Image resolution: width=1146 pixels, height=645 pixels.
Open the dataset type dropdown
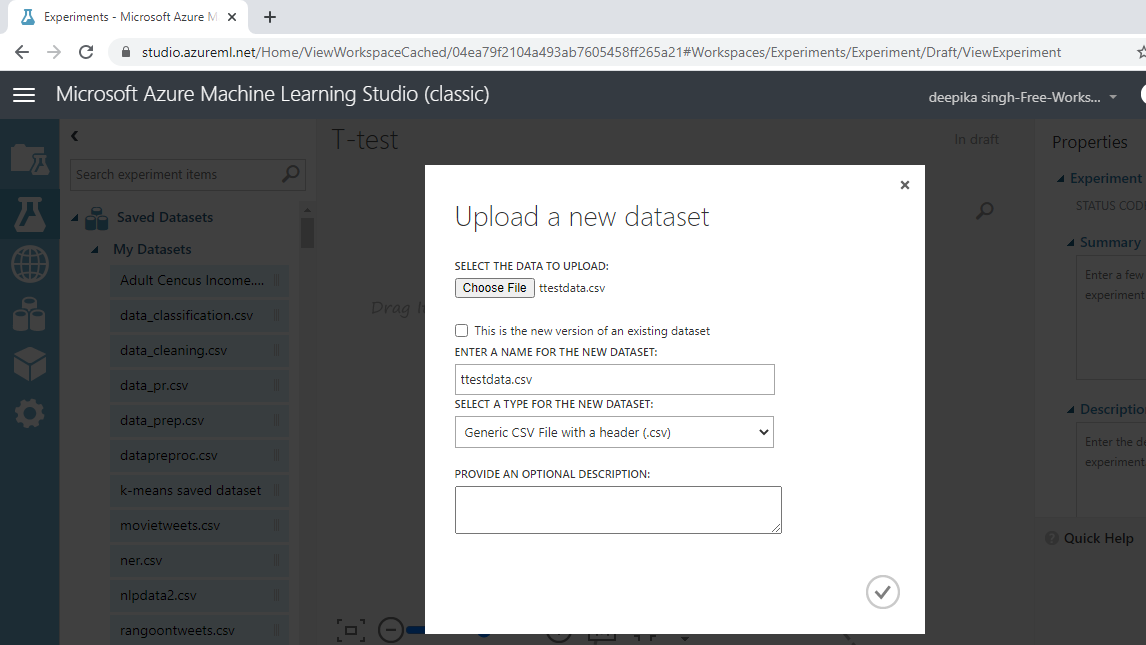click(614, 432)
